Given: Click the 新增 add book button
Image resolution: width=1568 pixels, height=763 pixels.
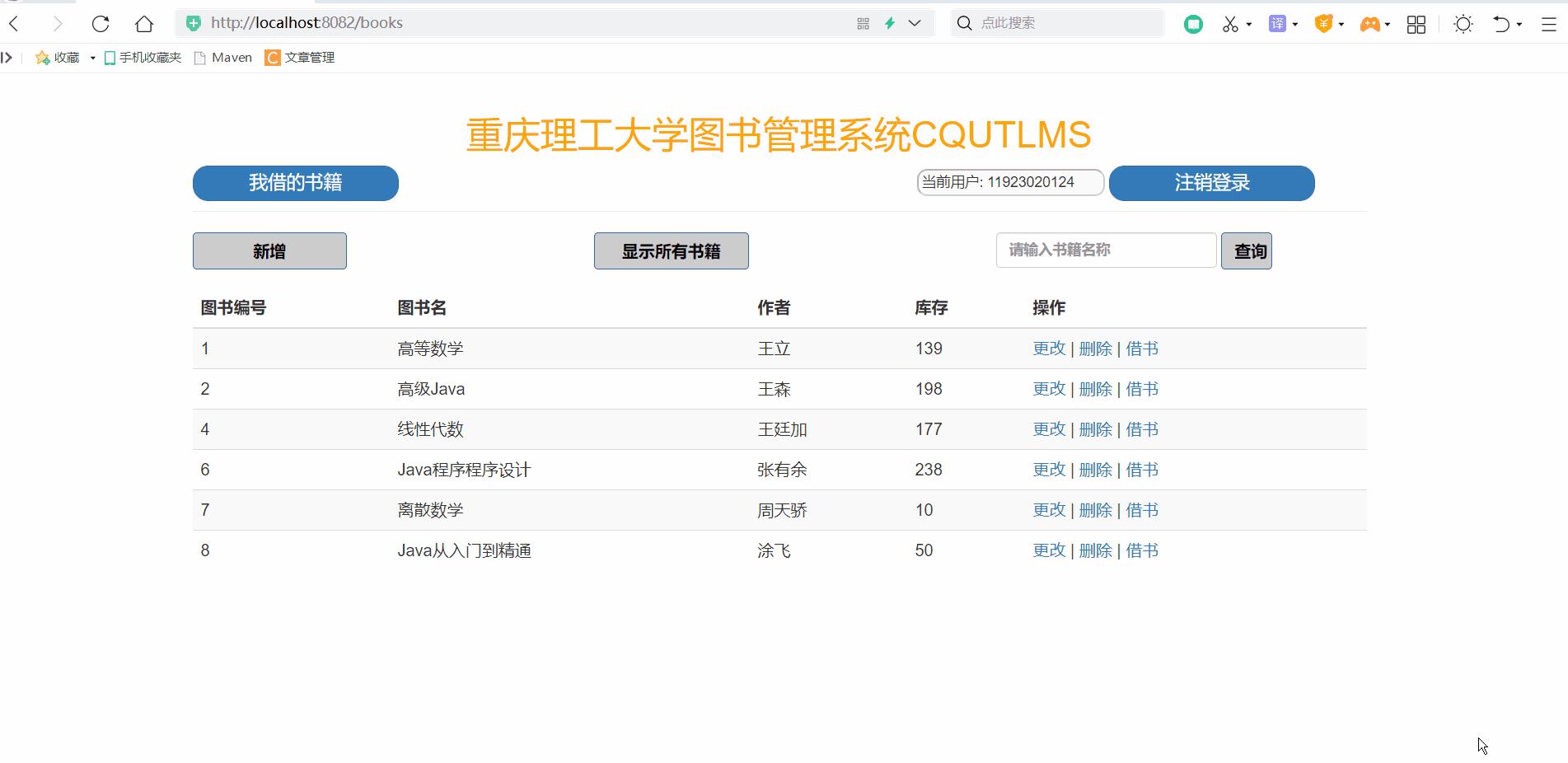Looking at the screenshot, I should (x=269, y=251).
